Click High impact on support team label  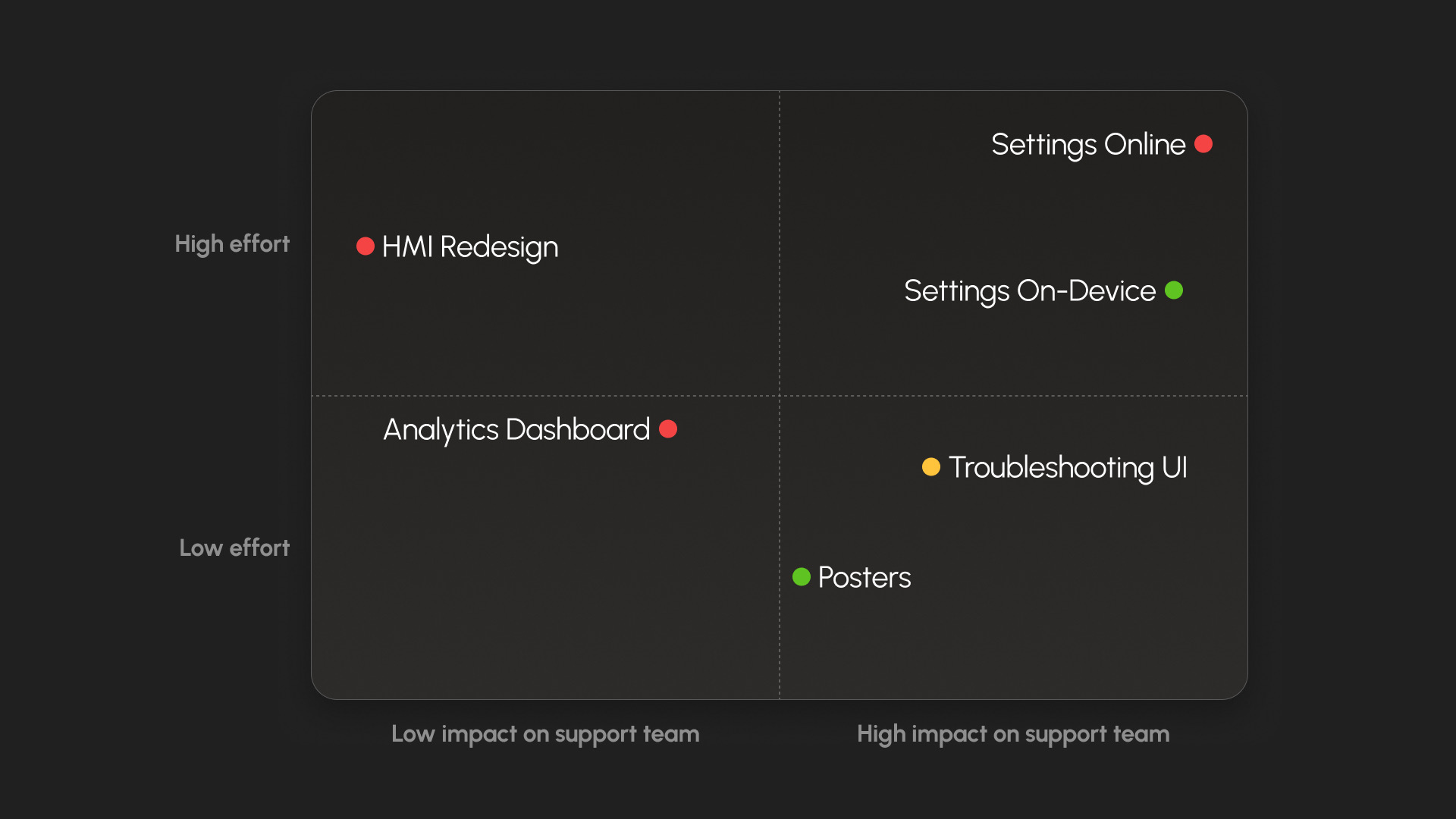tap(1013, 734)
